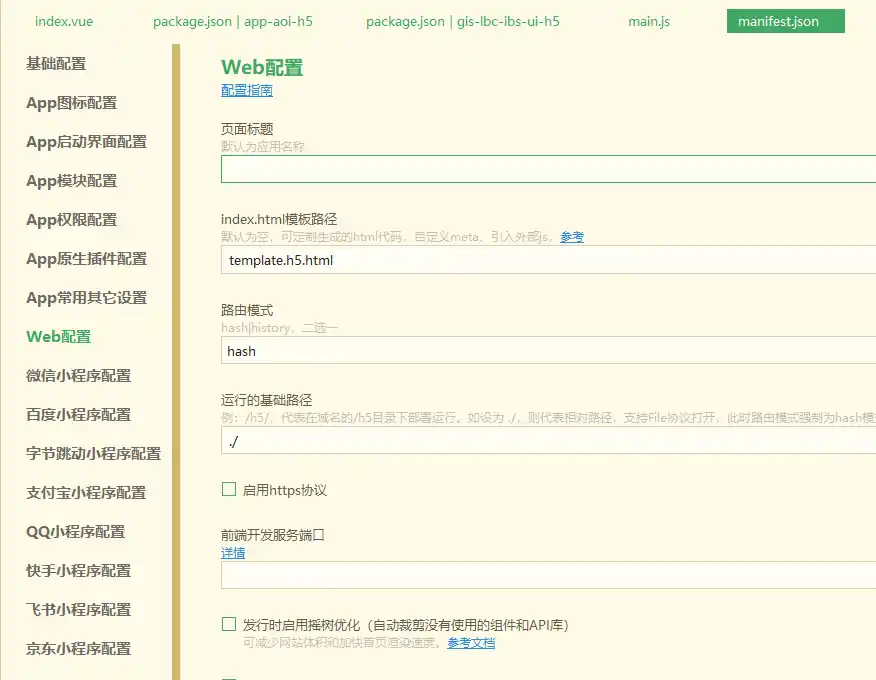Click 详情 under 前端开发服务端口
The height and width of the screenshot is (680, 876).
pyautogui.click(x=231, y=552)
